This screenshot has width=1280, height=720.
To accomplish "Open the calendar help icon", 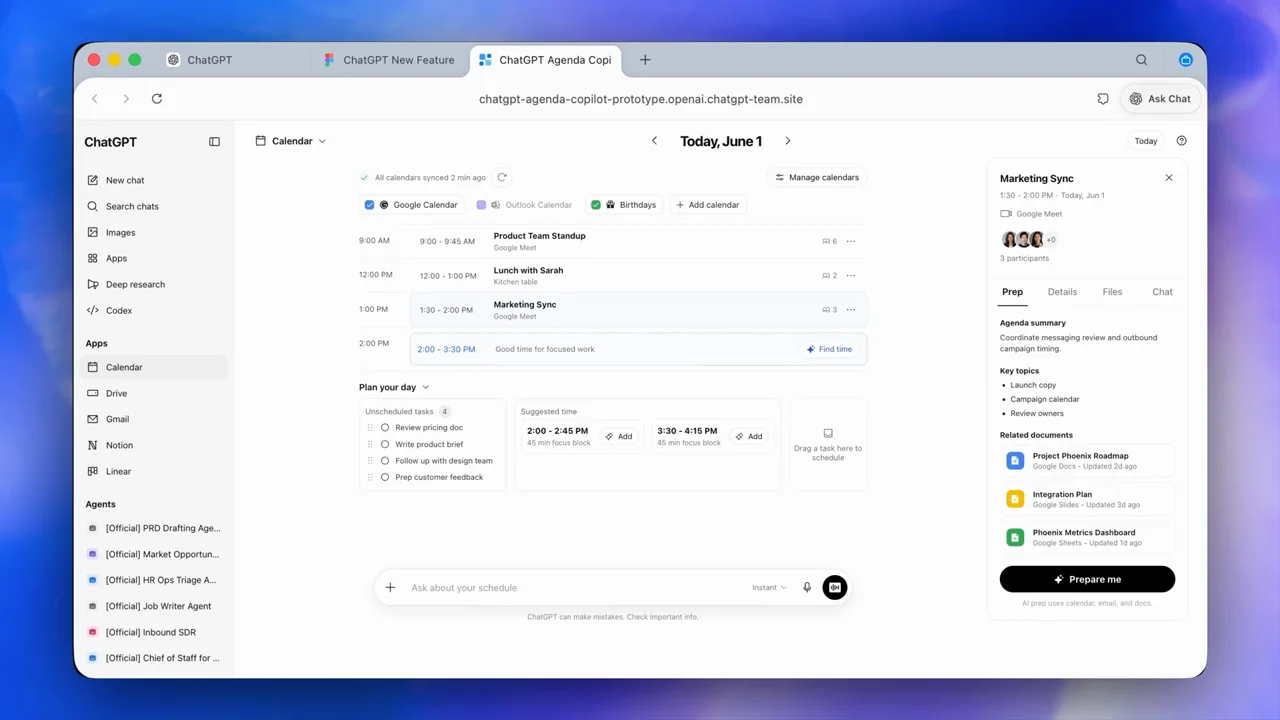I will 1182,141.
